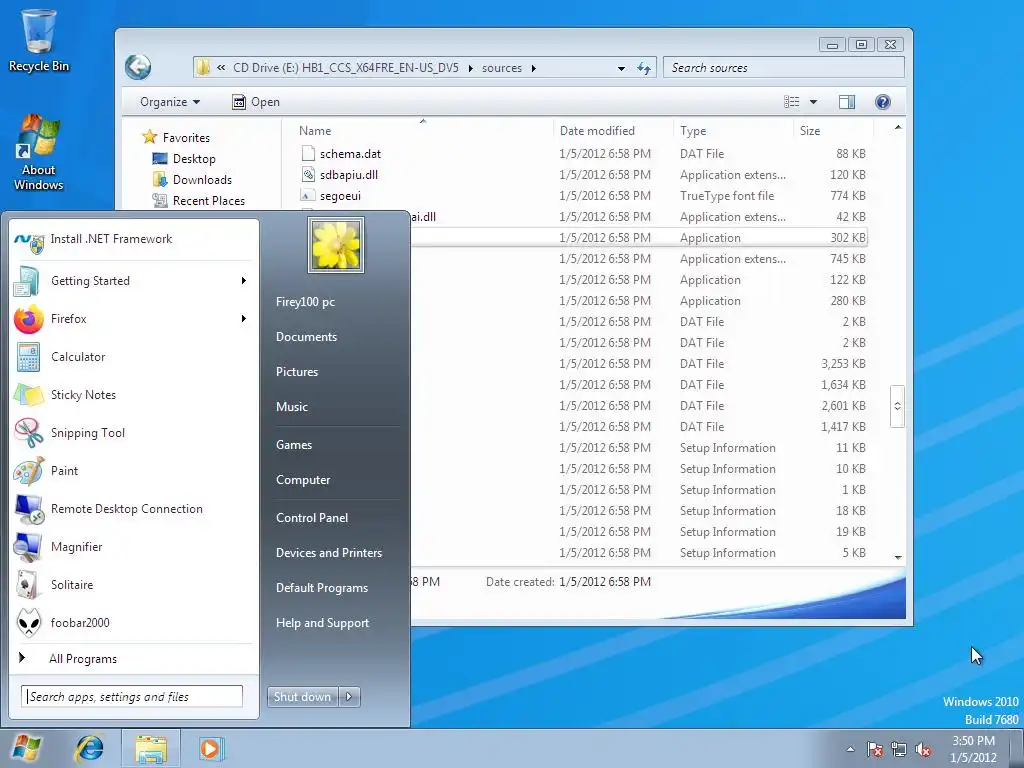Image resolution: width=1024 pixels, height=768 pixels.
Task: Expand the sources breadcrumb arrow
Action: [534, 68]
